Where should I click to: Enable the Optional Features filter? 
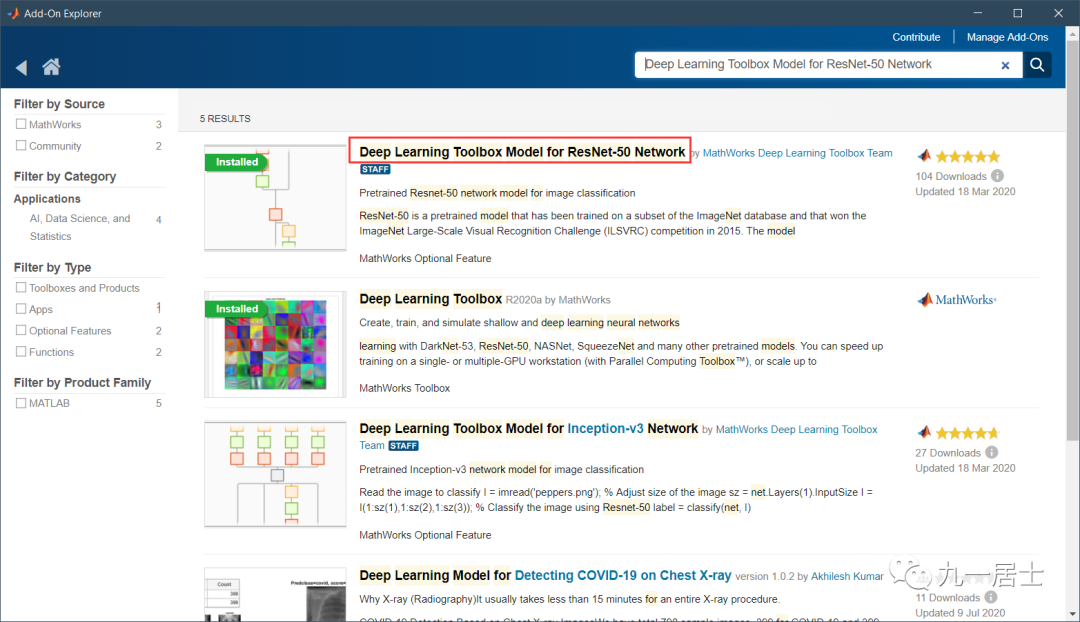pos(21,330)
